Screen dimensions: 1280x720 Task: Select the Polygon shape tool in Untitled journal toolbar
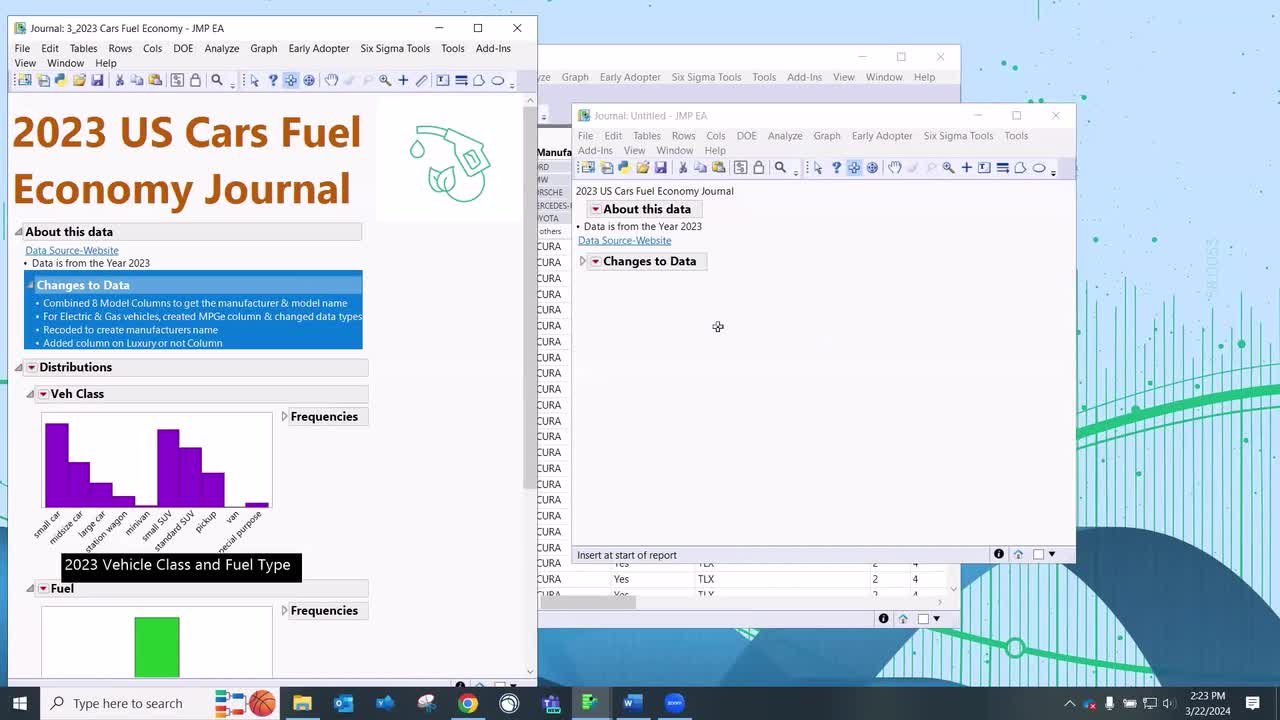(1020, 168)
